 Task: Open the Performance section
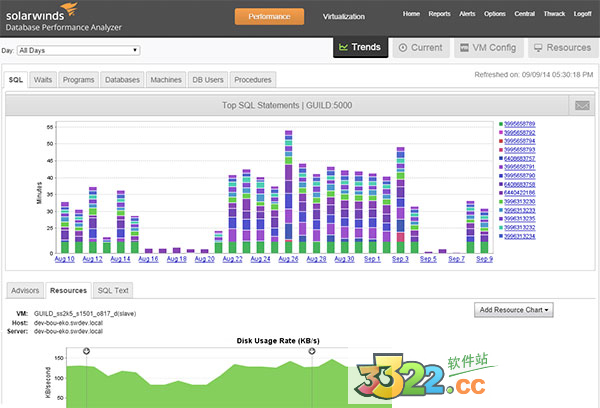pyautogui.click(x=269, y=16)
